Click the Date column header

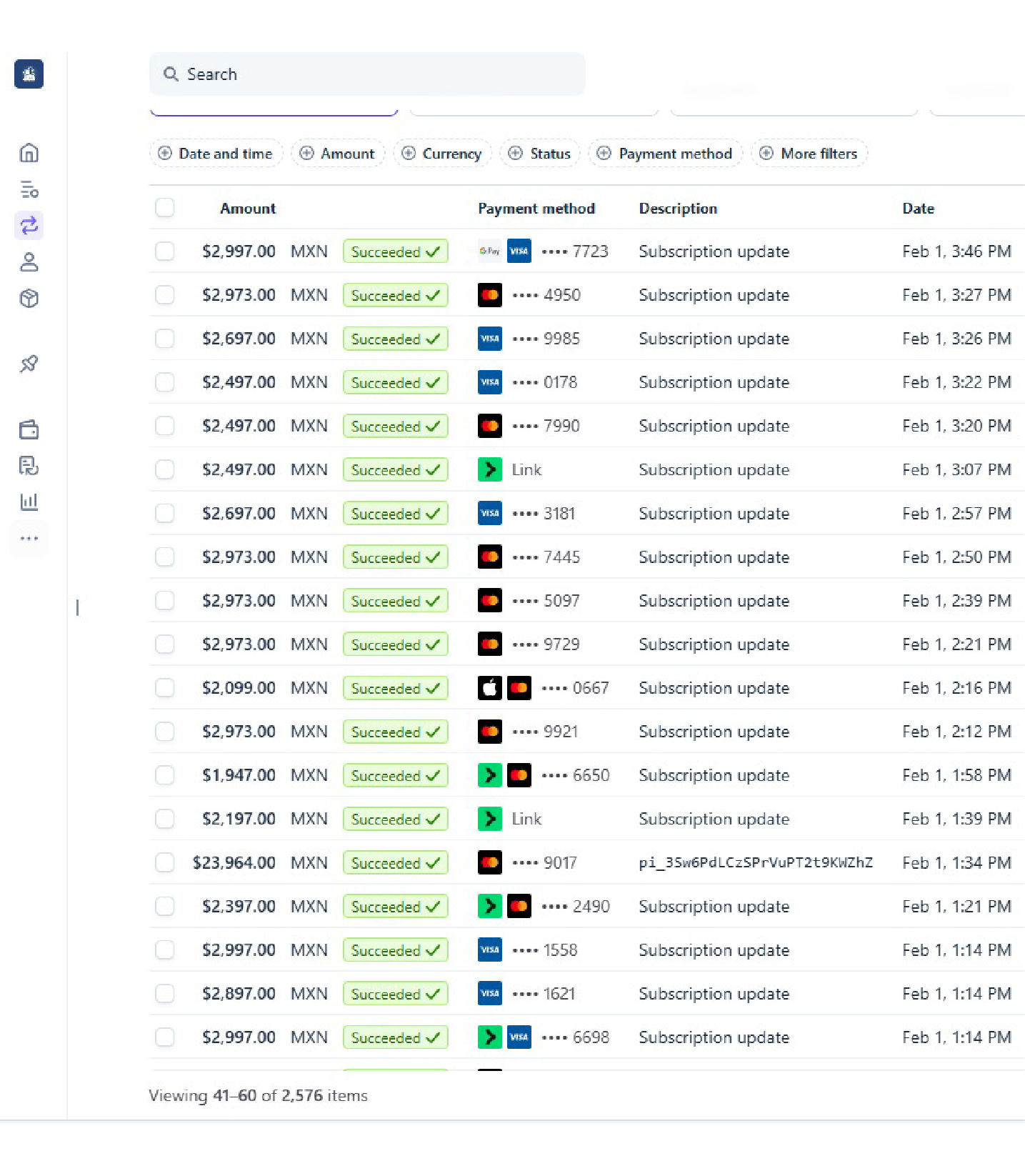tap(918, 209)
